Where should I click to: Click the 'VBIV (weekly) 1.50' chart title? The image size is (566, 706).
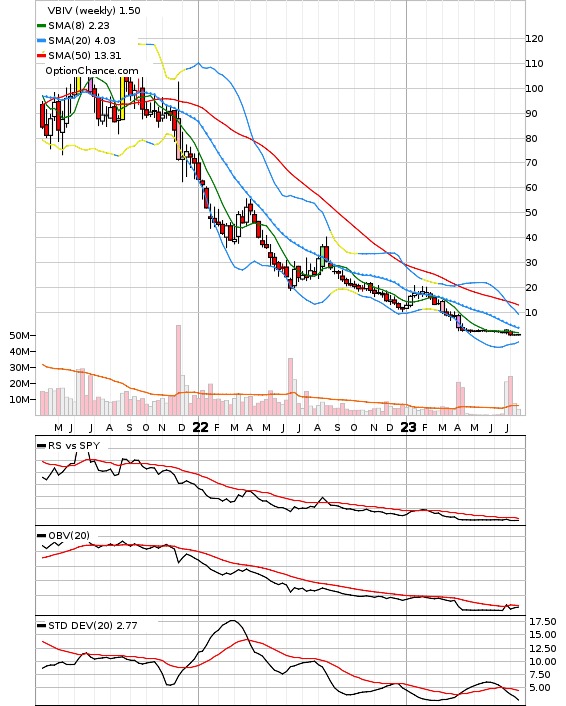pos(94,10)
